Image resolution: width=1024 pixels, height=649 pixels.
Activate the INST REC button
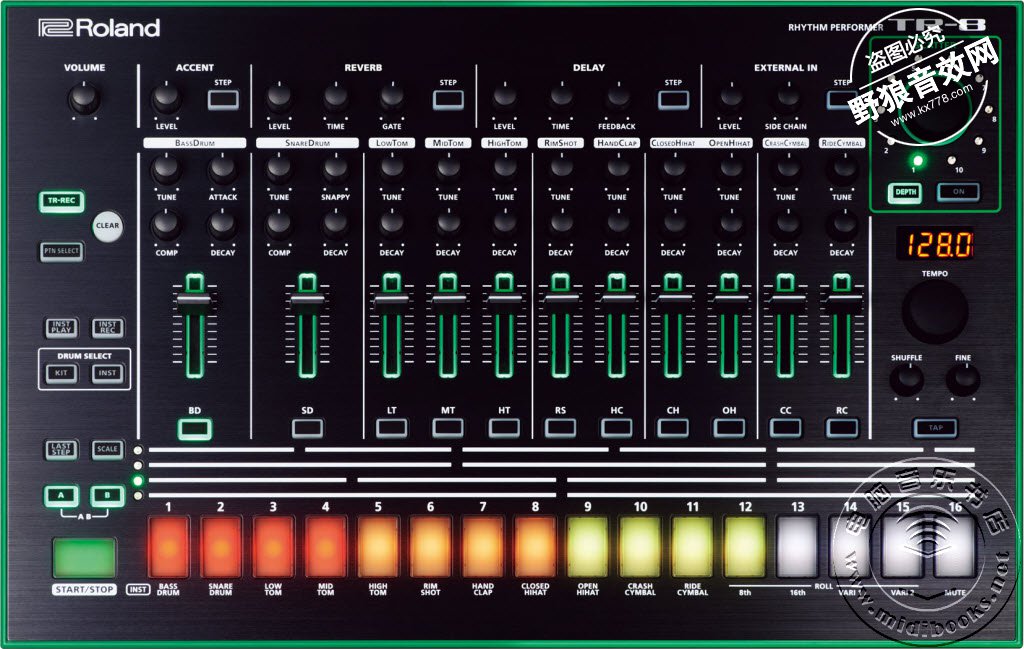pos(107,327)
